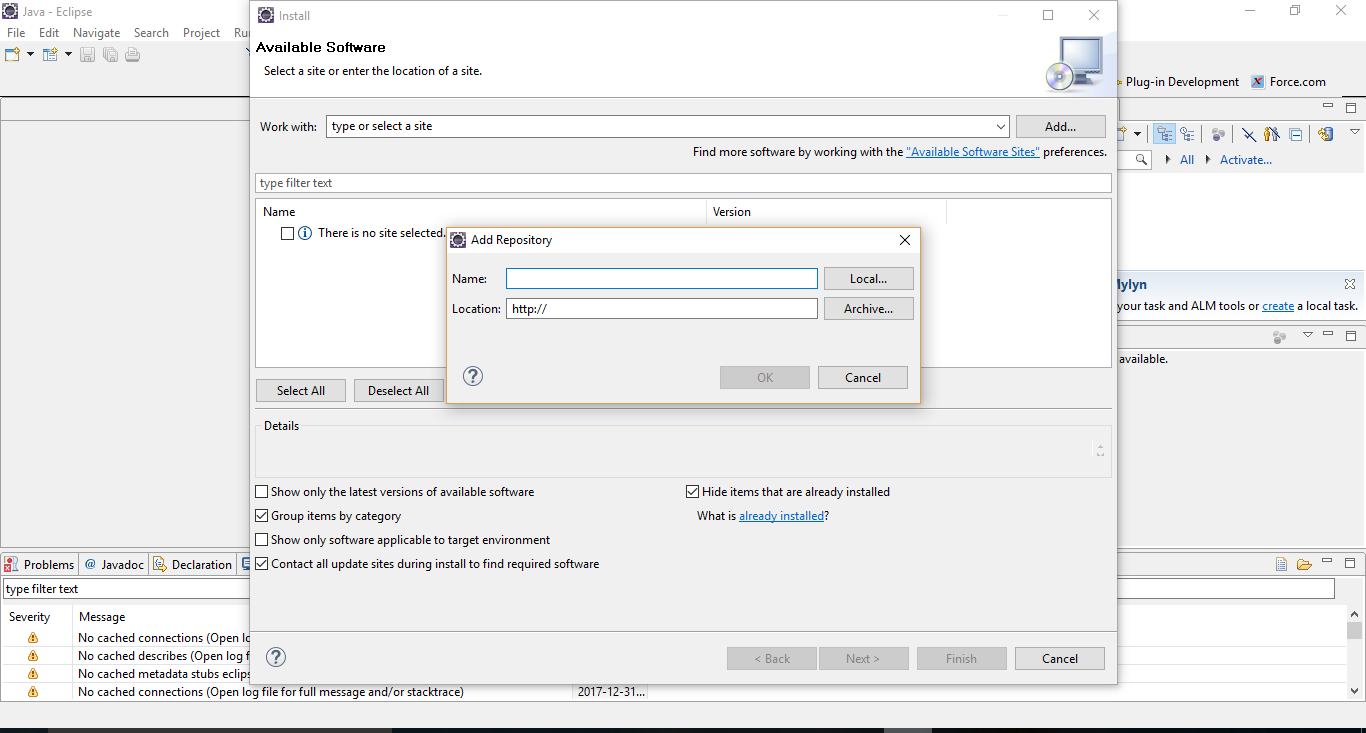Enable Show only the latest versions checkbox
The height and width of the screenshot is (733, 1366).
pos(262,492)
